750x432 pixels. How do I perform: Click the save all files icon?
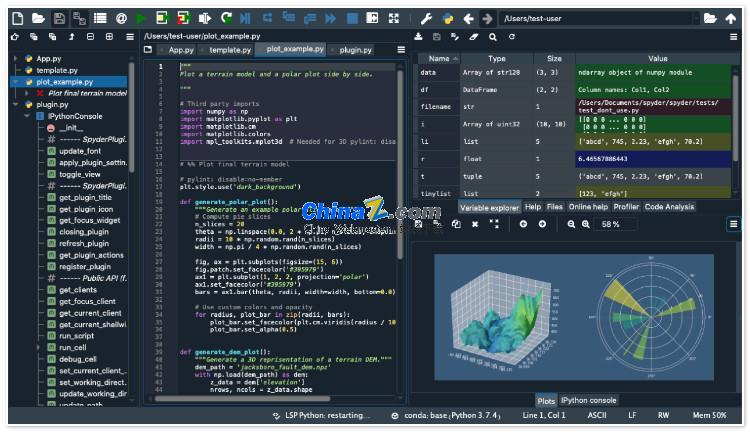click(81, 18)
